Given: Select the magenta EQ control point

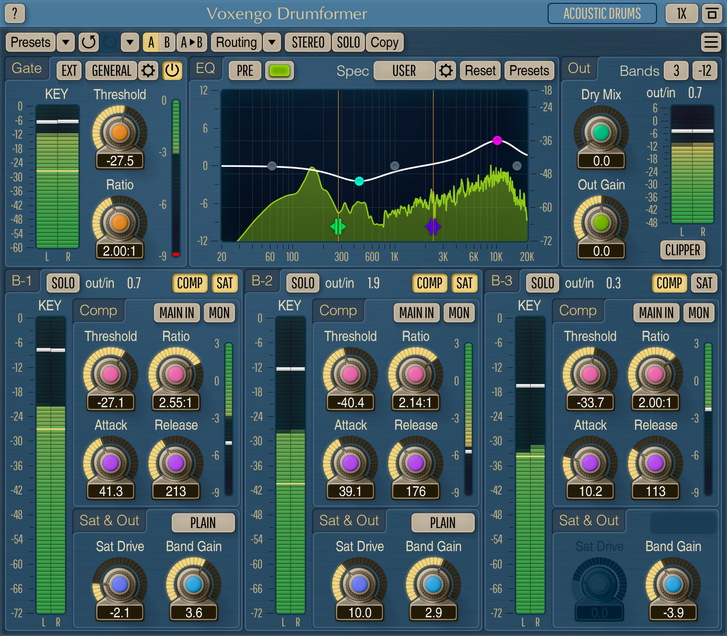Looking at the screenshot, I should click(497, 140).
